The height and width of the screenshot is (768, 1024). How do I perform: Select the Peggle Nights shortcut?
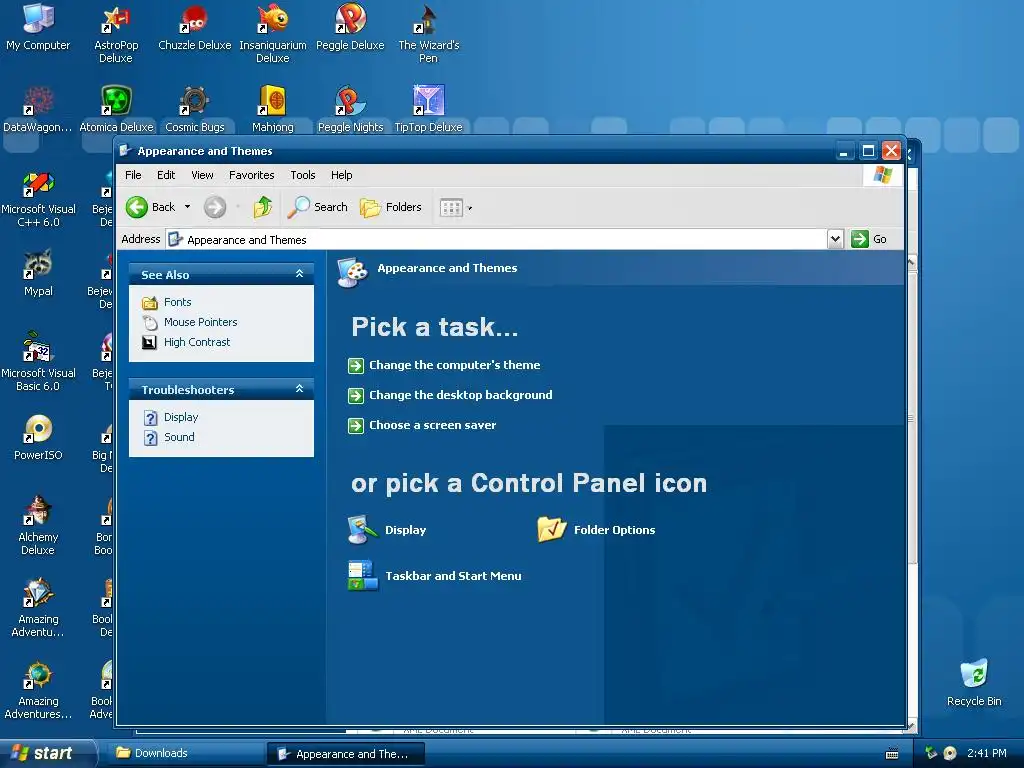(x=350, y=109)
